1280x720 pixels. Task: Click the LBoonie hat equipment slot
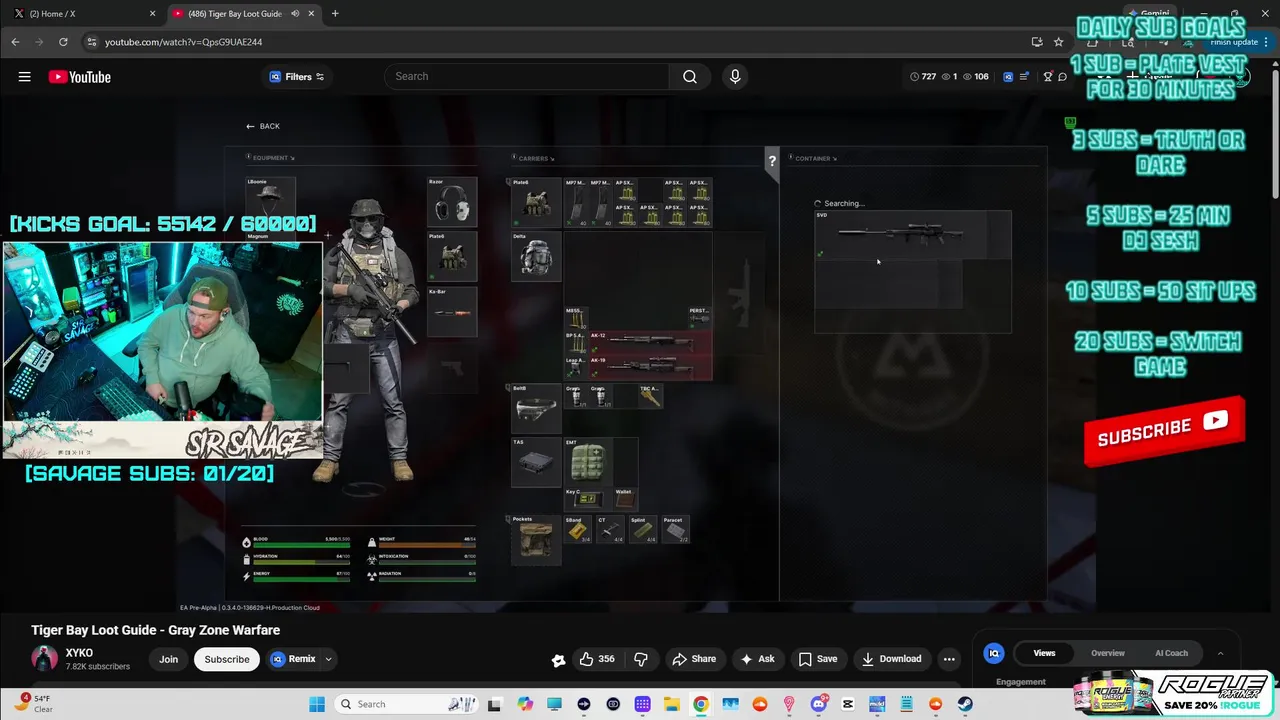(271, 202)
